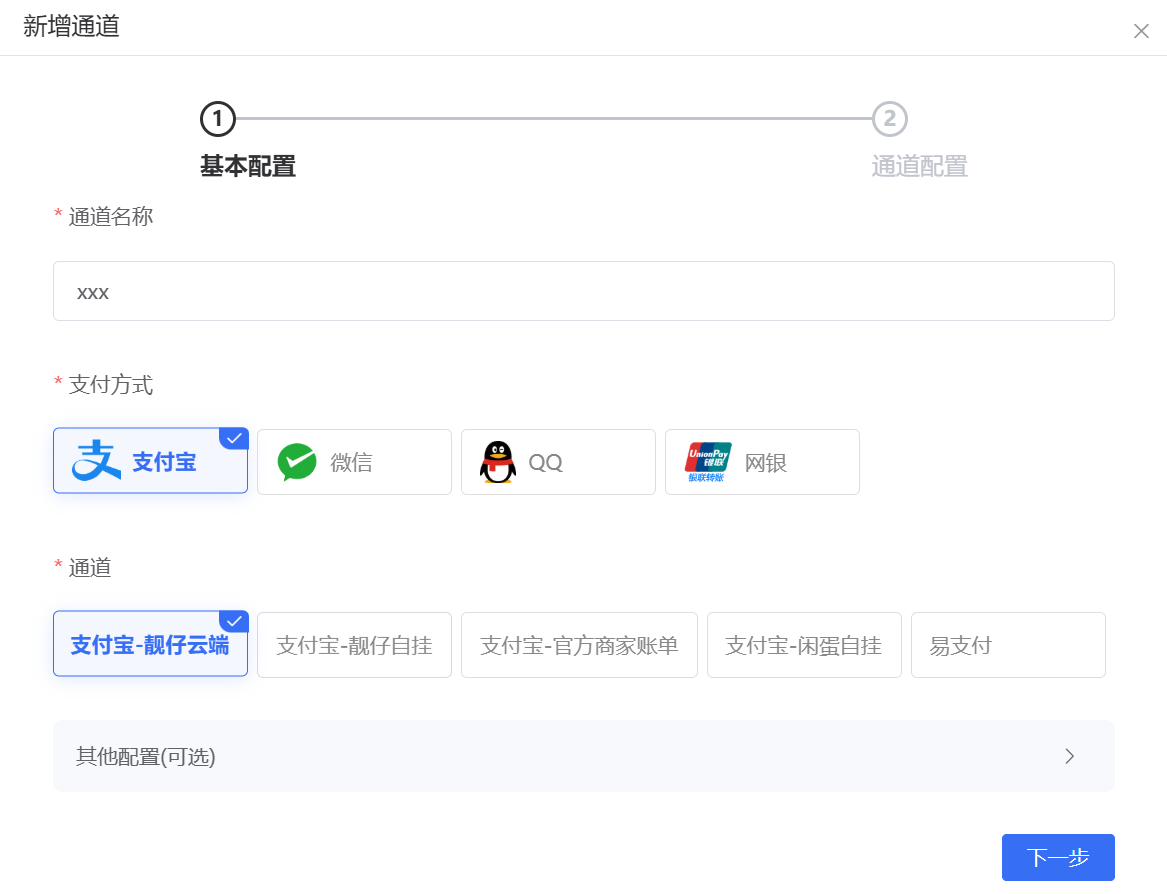This screenshot has width=1167, height=894.
Task: Choose the QQ payment method card
Action: pyautogui.click(x=558, y=462)
